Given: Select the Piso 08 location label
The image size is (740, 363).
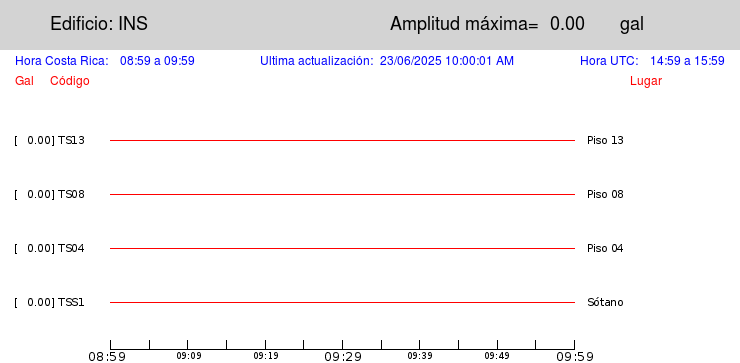Looking at the screenshot, I should 605,194.
